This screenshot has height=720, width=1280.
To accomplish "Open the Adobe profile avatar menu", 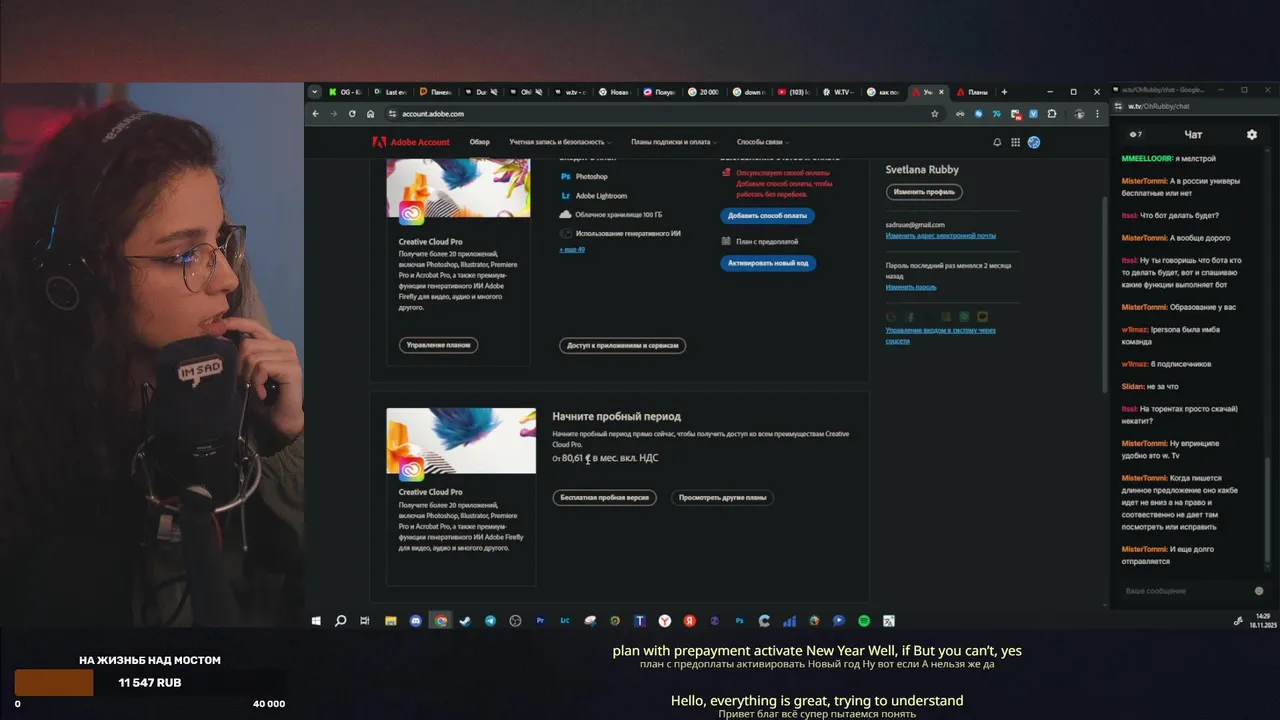I will pos(1034,142).
